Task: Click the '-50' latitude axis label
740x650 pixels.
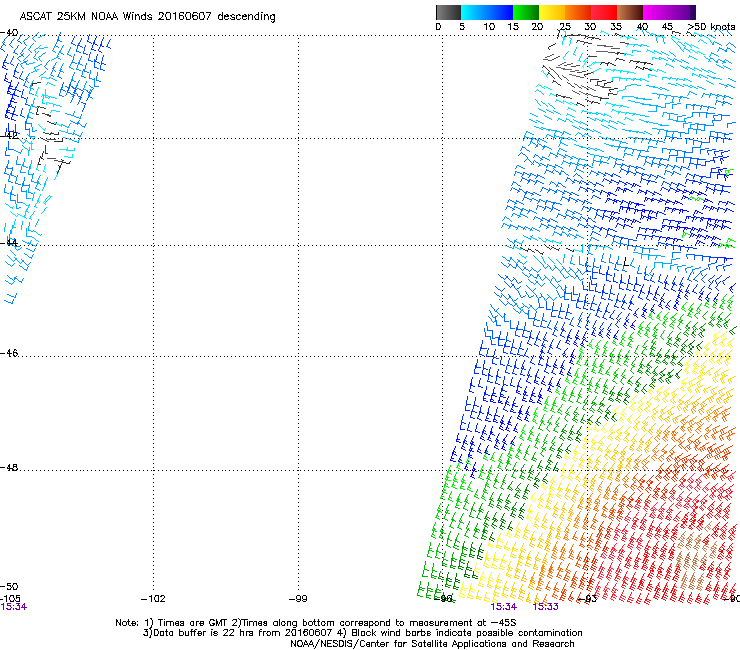Action: (9, 586)
